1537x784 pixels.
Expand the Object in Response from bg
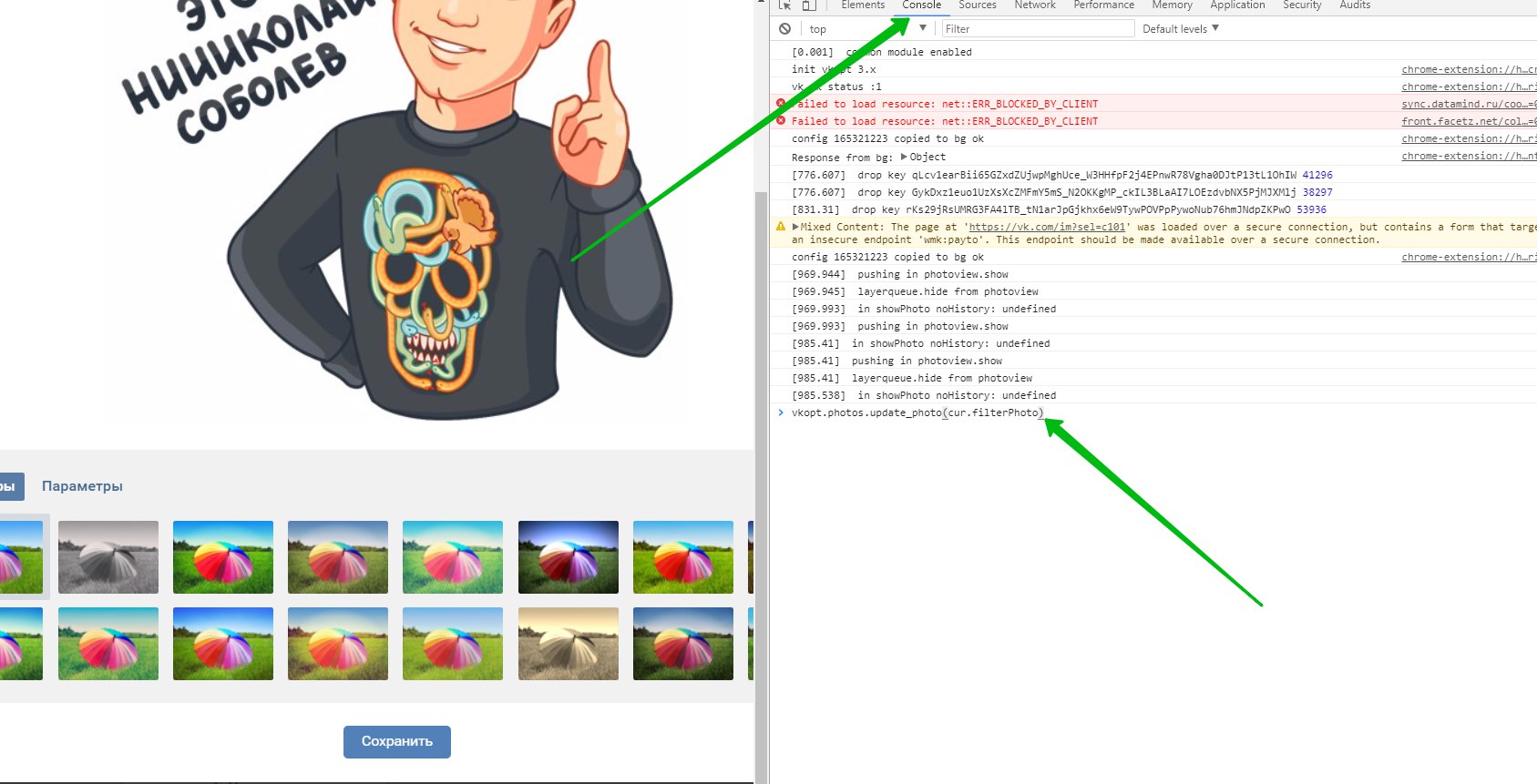[904, 157]
